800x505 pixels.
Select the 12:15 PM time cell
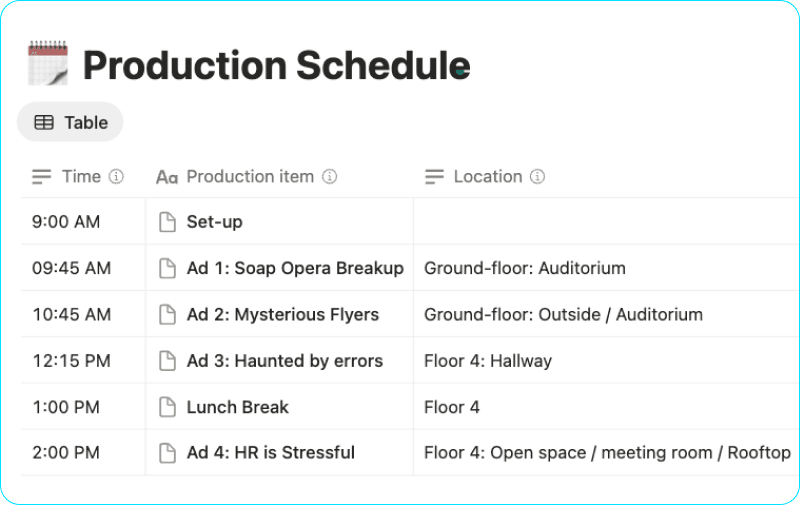point(71,361)
